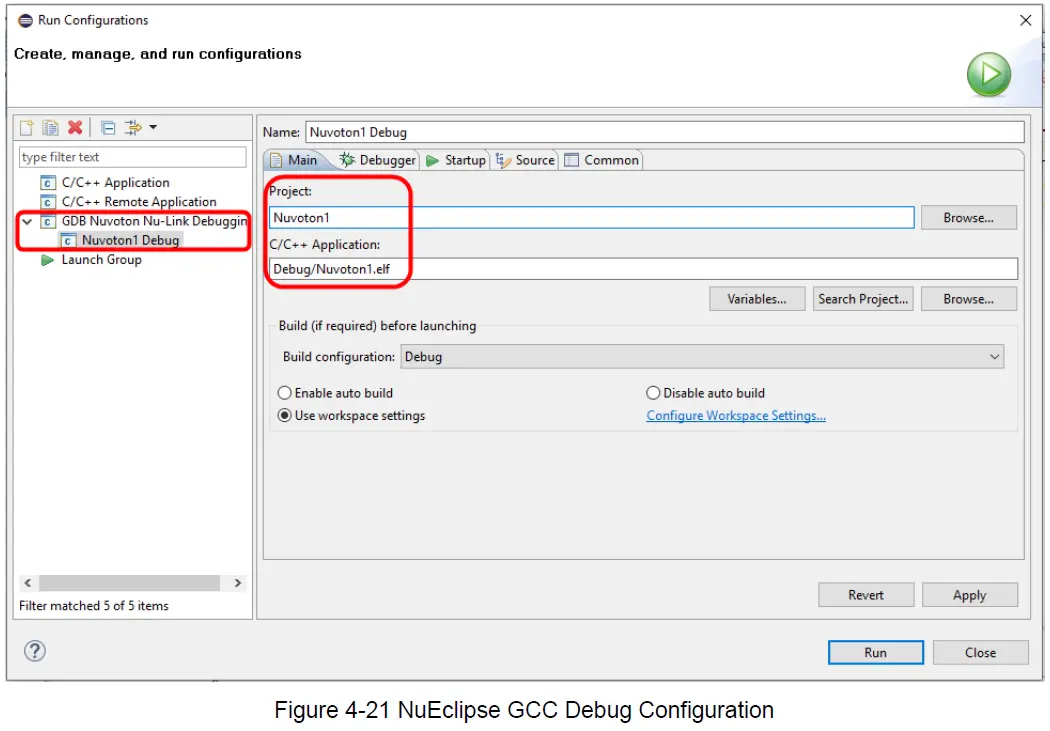
Task: Click the Eclipse icon in title bar
Action: (x=25, y=21)
